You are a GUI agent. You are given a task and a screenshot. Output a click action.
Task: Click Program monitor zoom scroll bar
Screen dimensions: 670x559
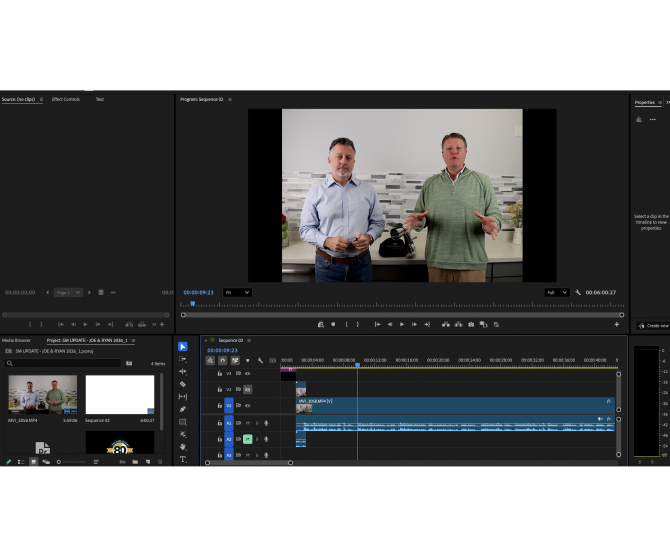coord(402,315)
